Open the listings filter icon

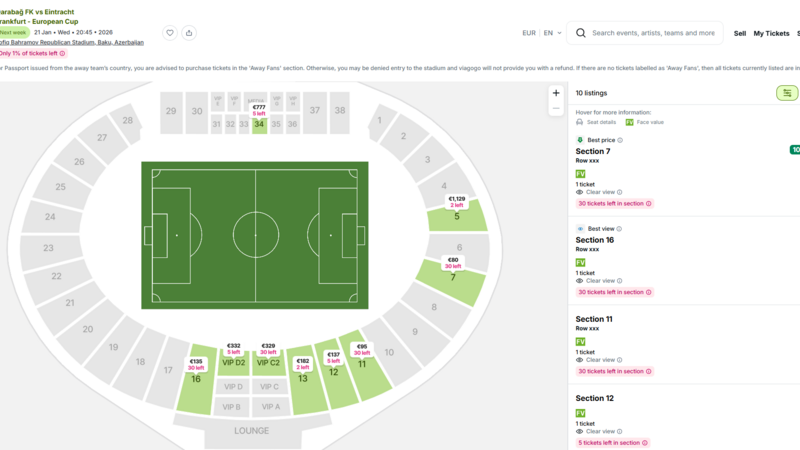(787, 93)
